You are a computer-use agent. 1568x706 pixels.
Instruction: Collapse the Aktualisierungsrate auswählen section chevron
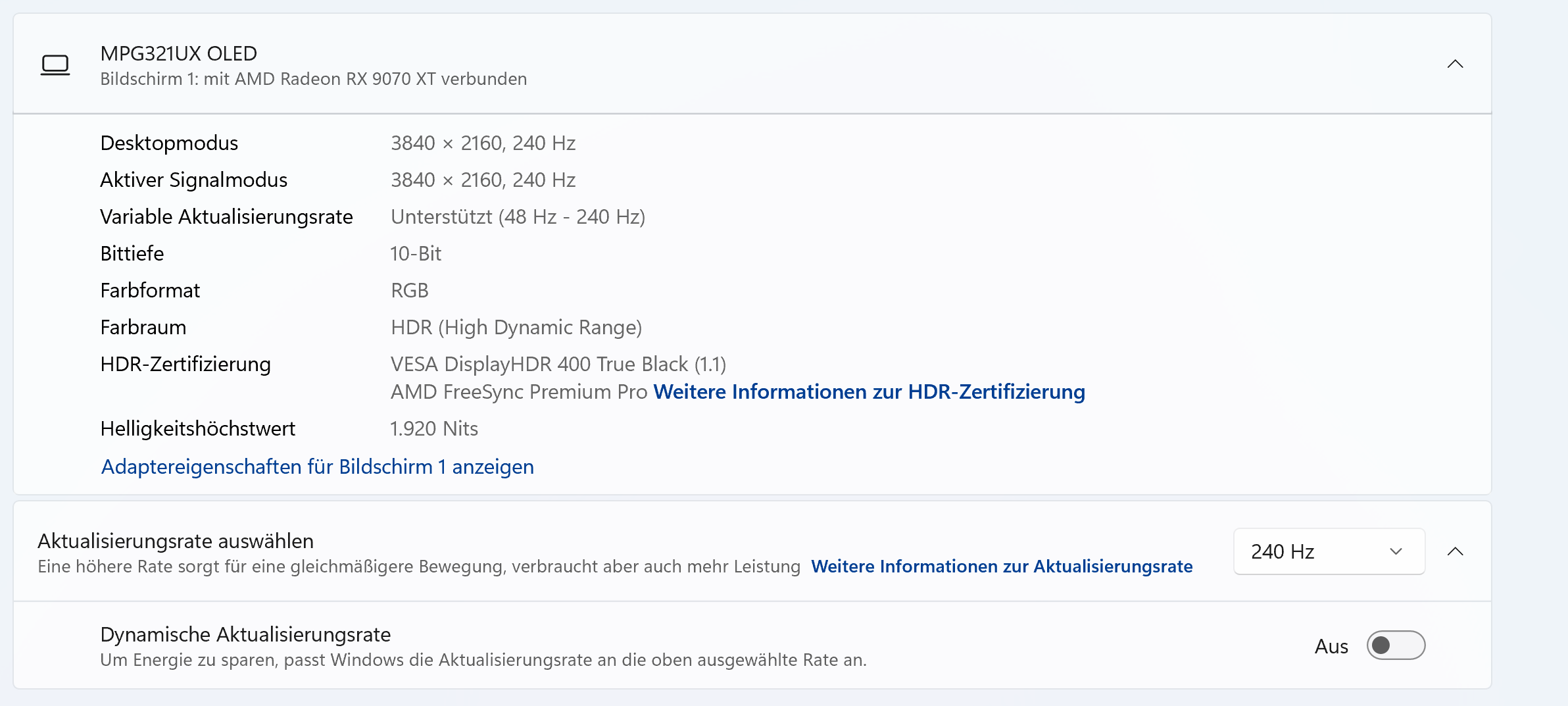[1455, 551]
